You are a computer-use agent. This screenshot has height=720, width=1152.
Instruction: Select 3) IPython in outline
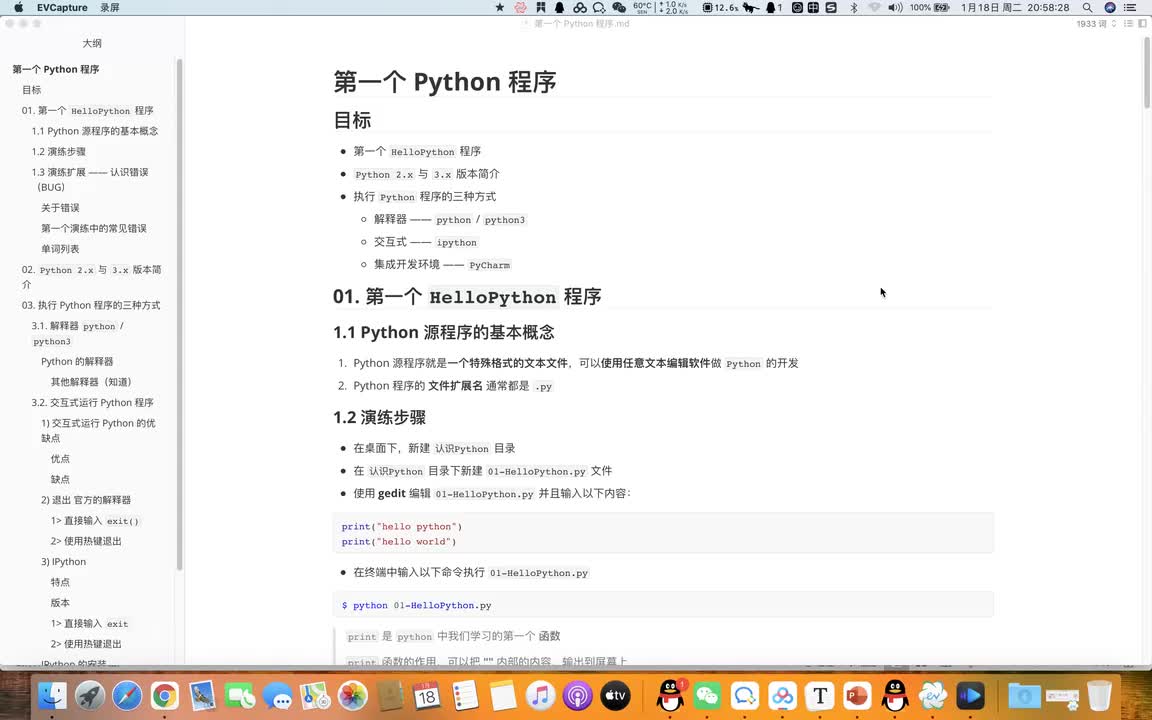coord(63,561)
